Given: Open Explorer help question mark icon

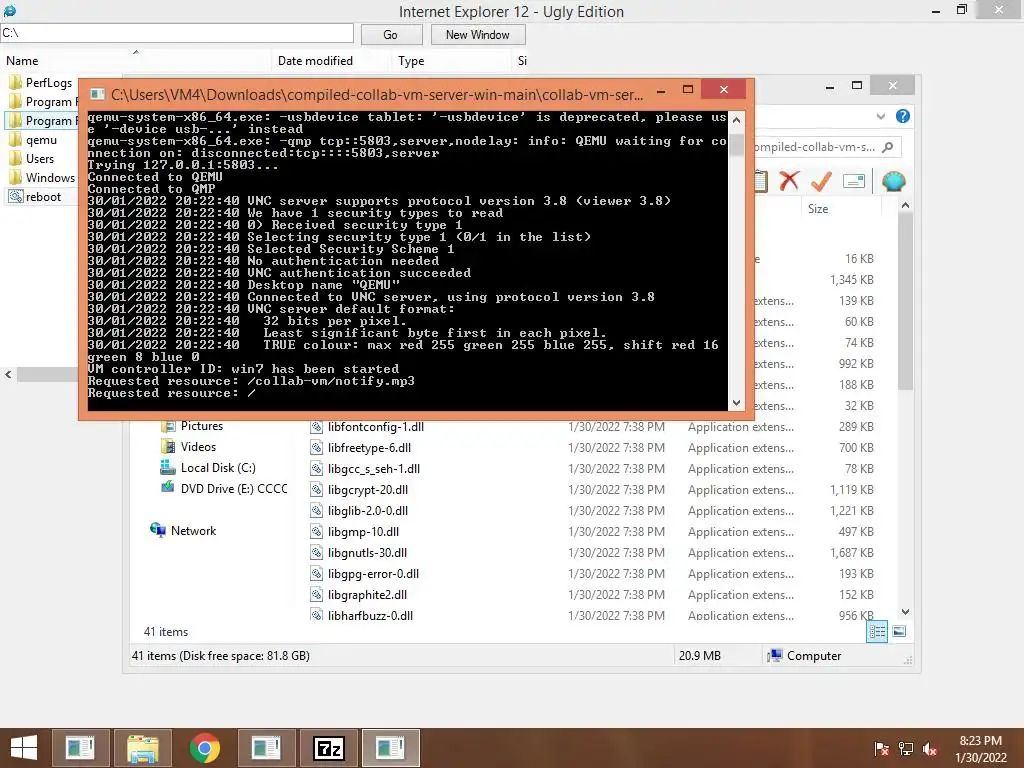Looking at the screenshot, I should click(x=903, y=116).
